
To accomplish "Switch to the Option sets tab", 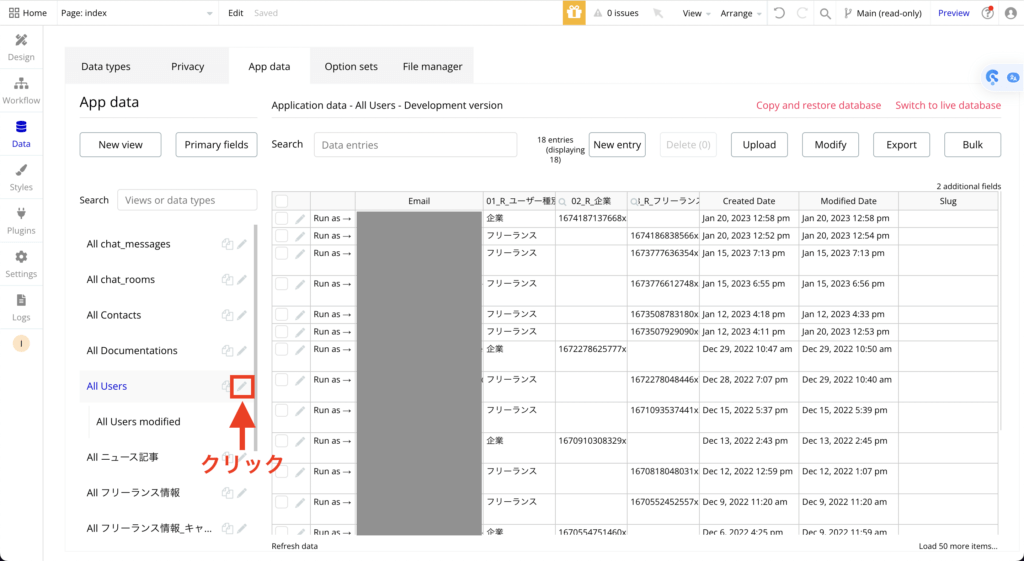I will pyautogui.click(x=351, y=66).
